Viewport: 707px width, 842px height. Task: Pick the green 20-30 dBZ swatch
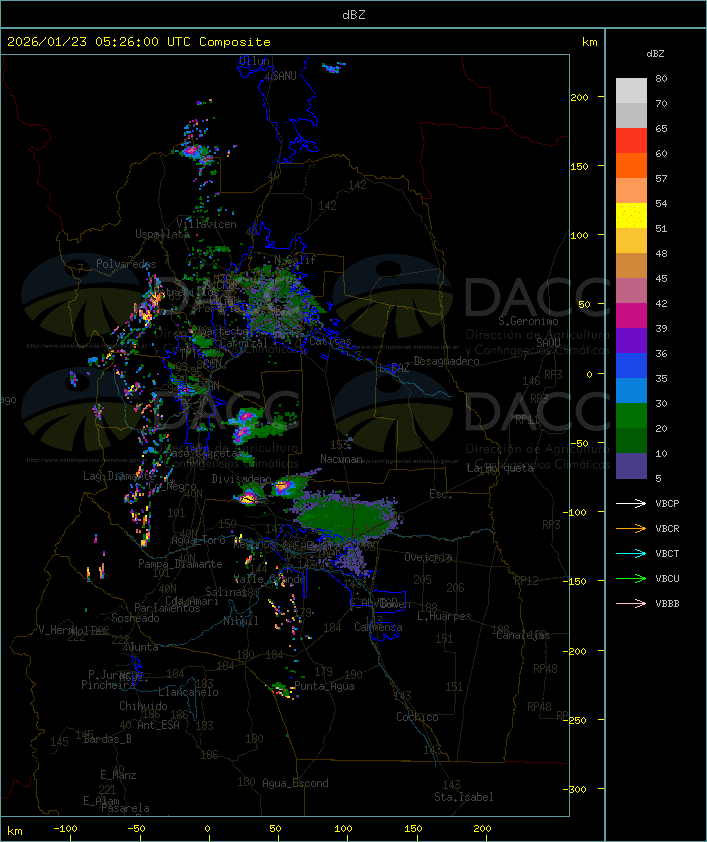pyautogui.click(x=631, y=415)
